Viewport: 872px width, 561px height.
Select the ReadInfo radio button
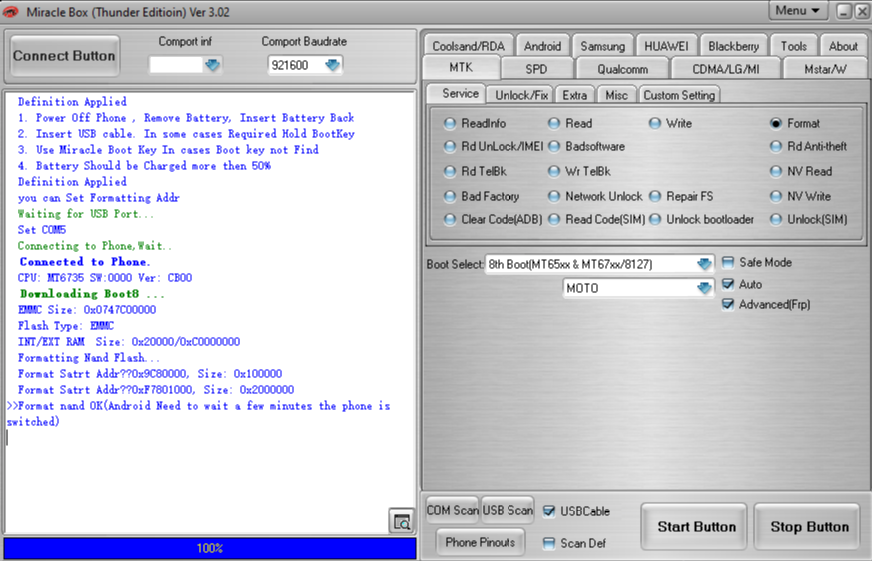click(x=450, y=124)
